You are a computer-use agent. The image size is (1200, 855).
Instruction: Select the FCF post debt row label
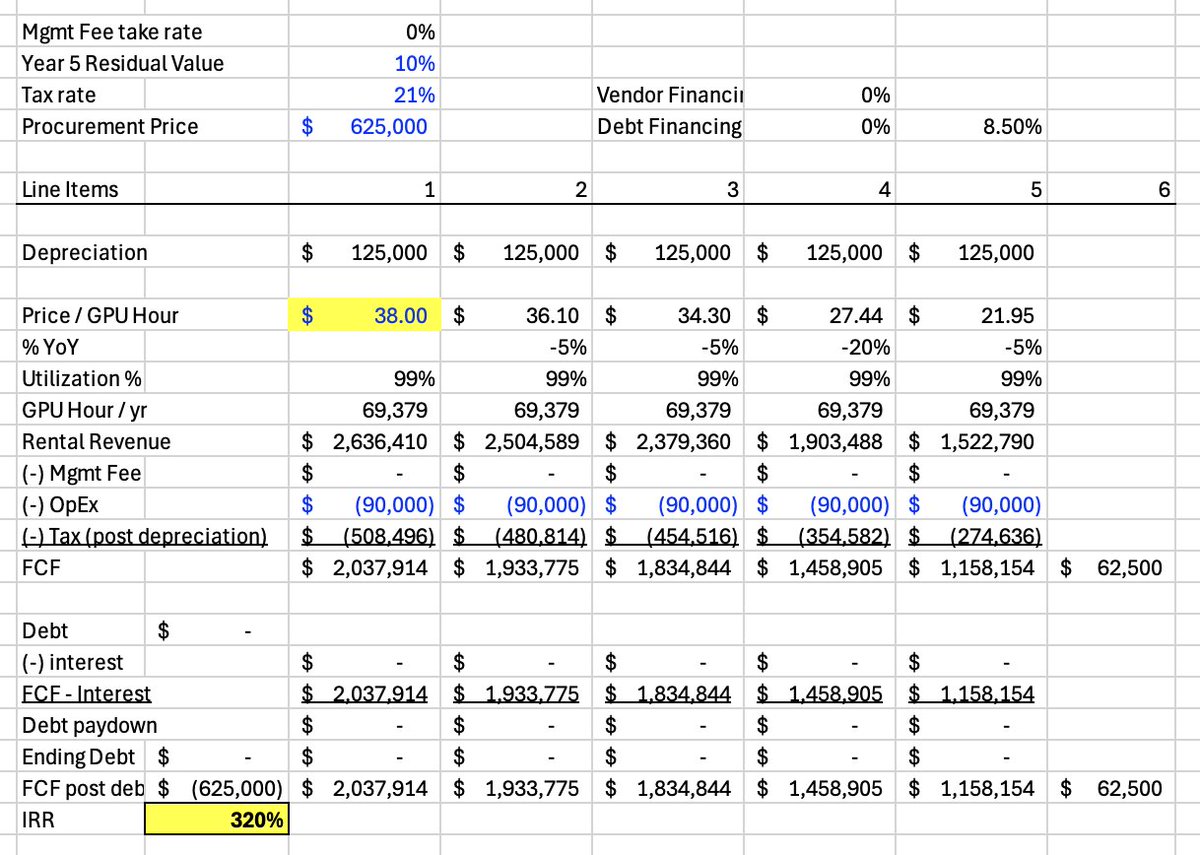point(81,788)
